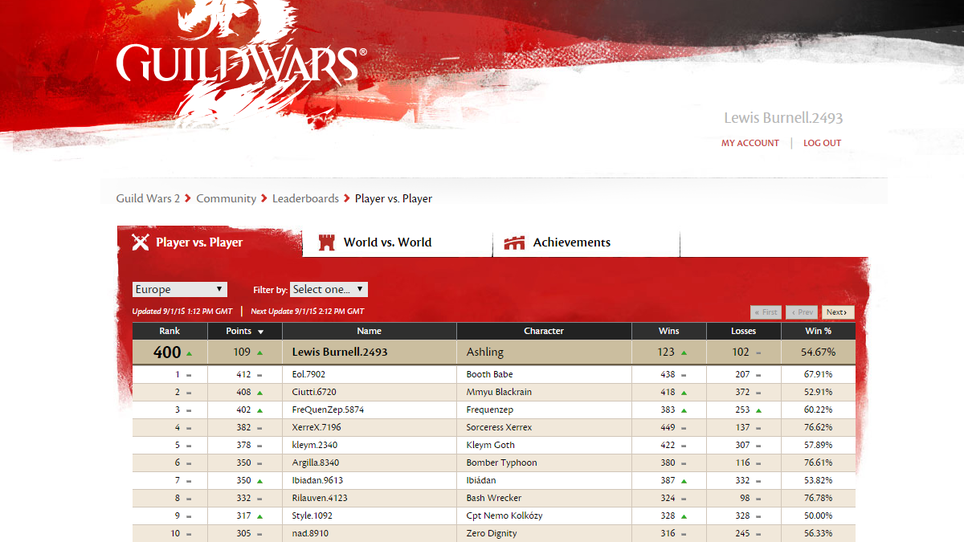Click player name nad.8910
964x542 pixels.
pos(310,533)
